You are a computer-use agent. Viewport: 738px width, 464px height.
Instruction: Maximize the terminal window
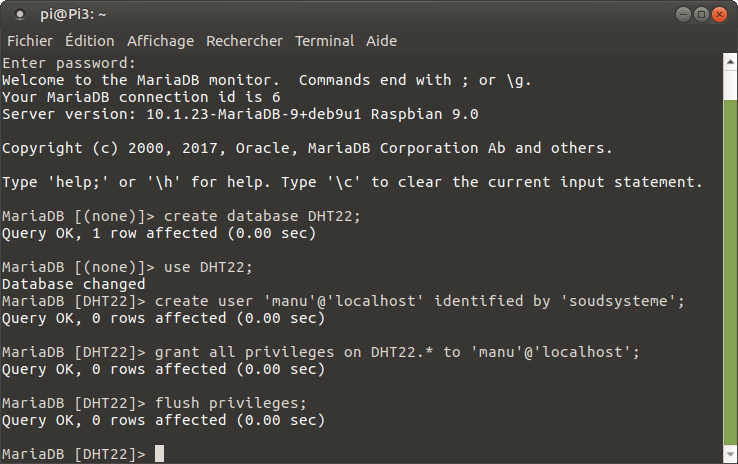pyautogui.click(x=702, y=14)
